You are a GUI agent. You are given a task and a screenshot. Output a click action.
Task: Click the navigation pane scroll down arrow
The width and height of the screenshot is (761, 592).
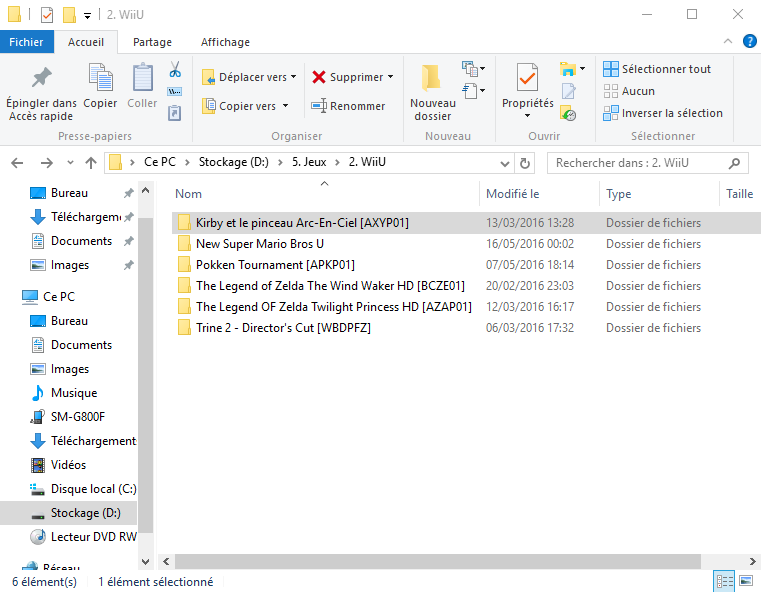145,561
